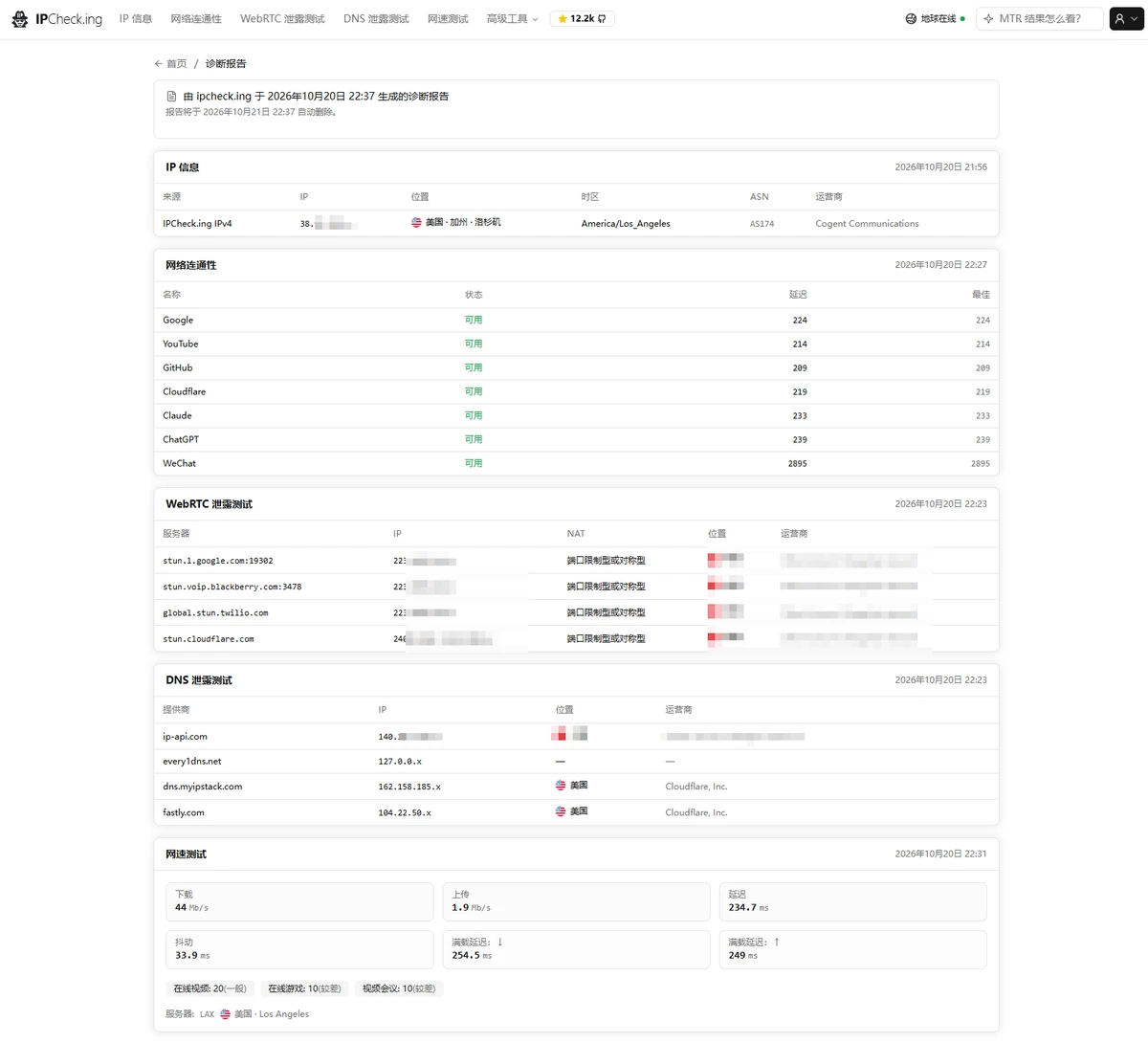Select the GitHub connectivity row name
The width and height of the screenshot is (1148, 1043).
point(178,368)
